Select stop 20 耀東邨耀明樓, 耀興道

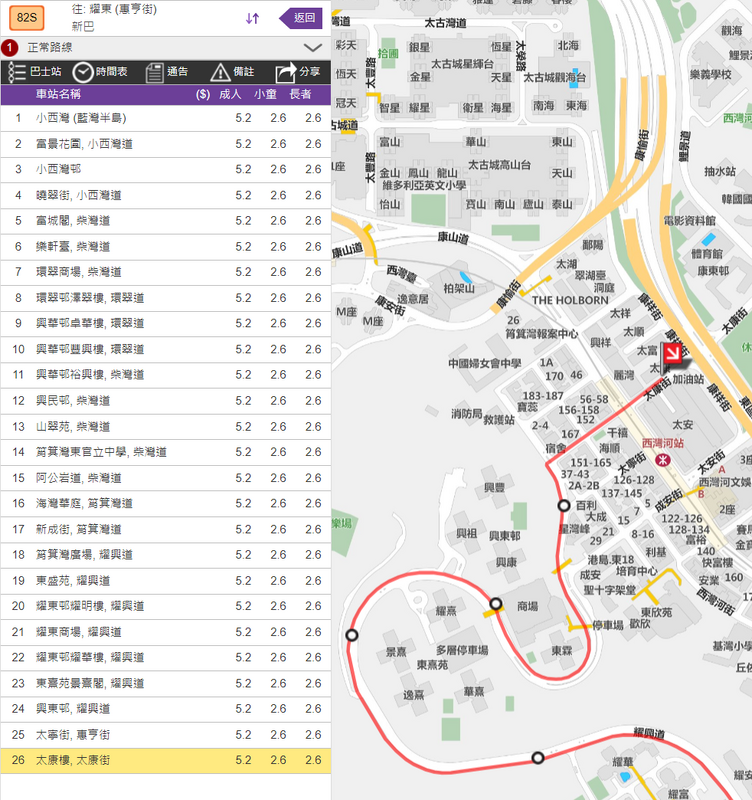point(166,607)
